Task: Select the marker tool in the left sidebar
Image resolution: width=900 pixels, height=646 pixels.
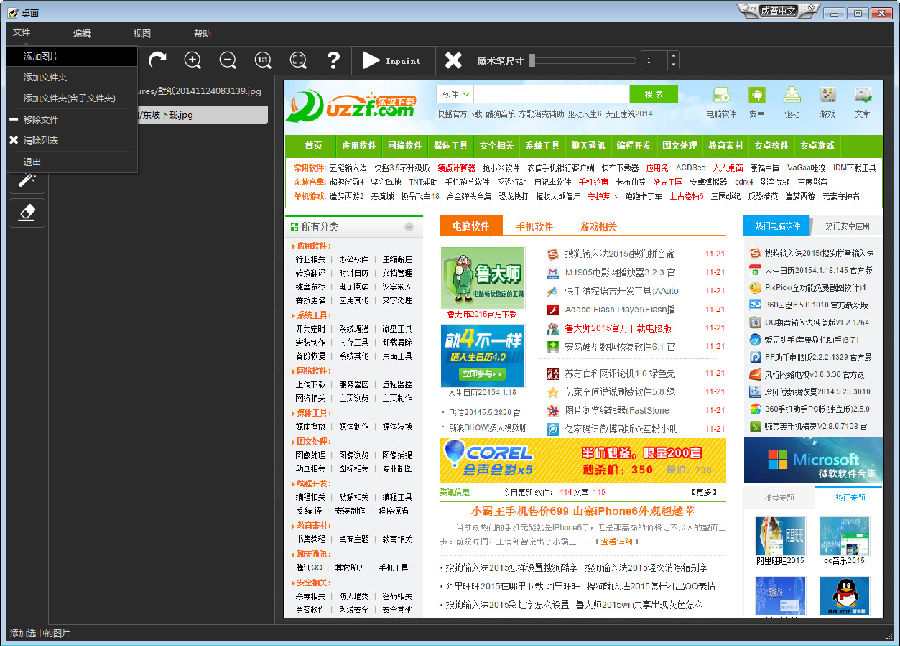Action: click(27, 182)
